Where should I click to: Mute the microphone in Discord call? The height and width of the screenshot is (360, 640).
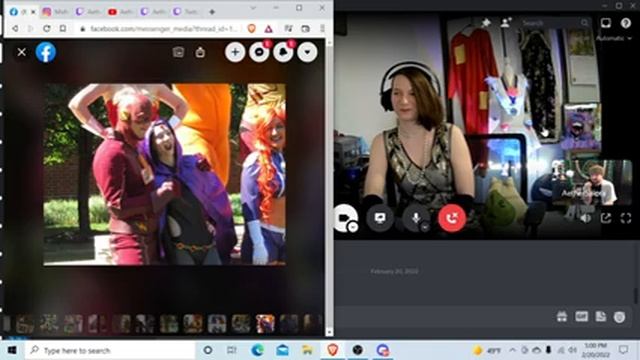tap(416, 218)
